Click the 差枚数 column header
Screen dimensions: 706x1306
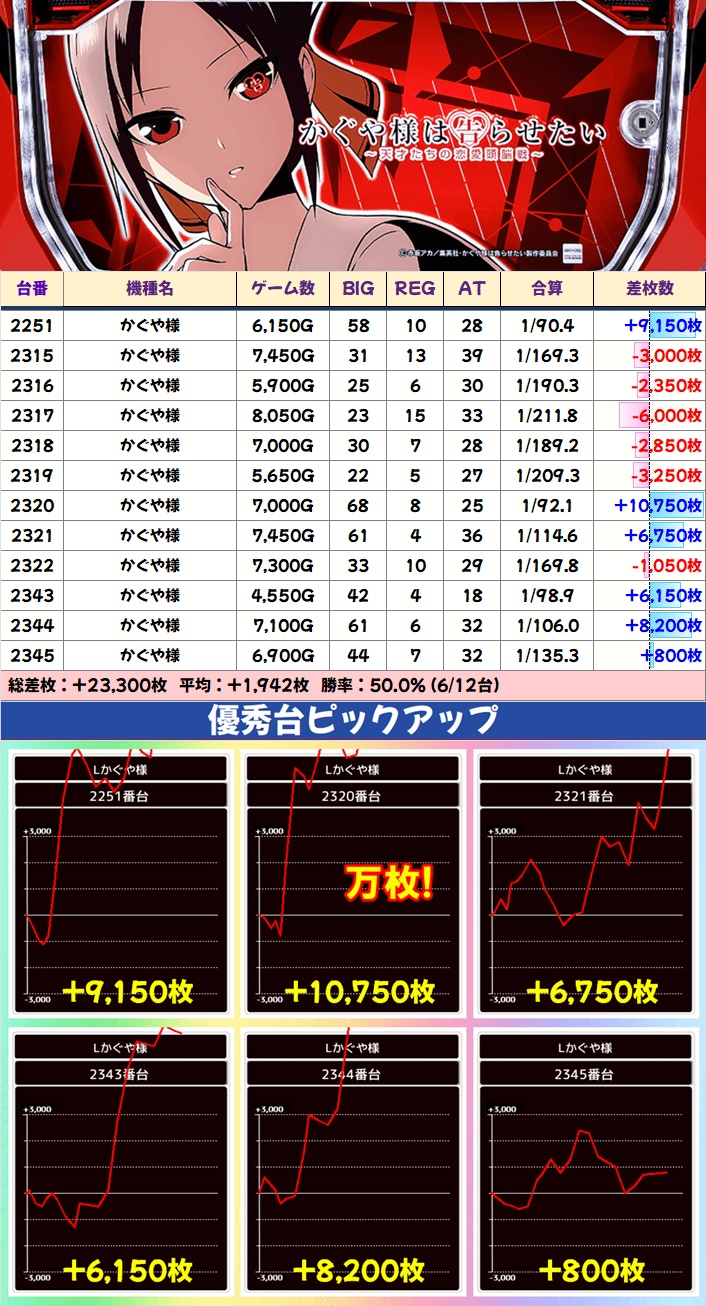click(x=650, y=288)
